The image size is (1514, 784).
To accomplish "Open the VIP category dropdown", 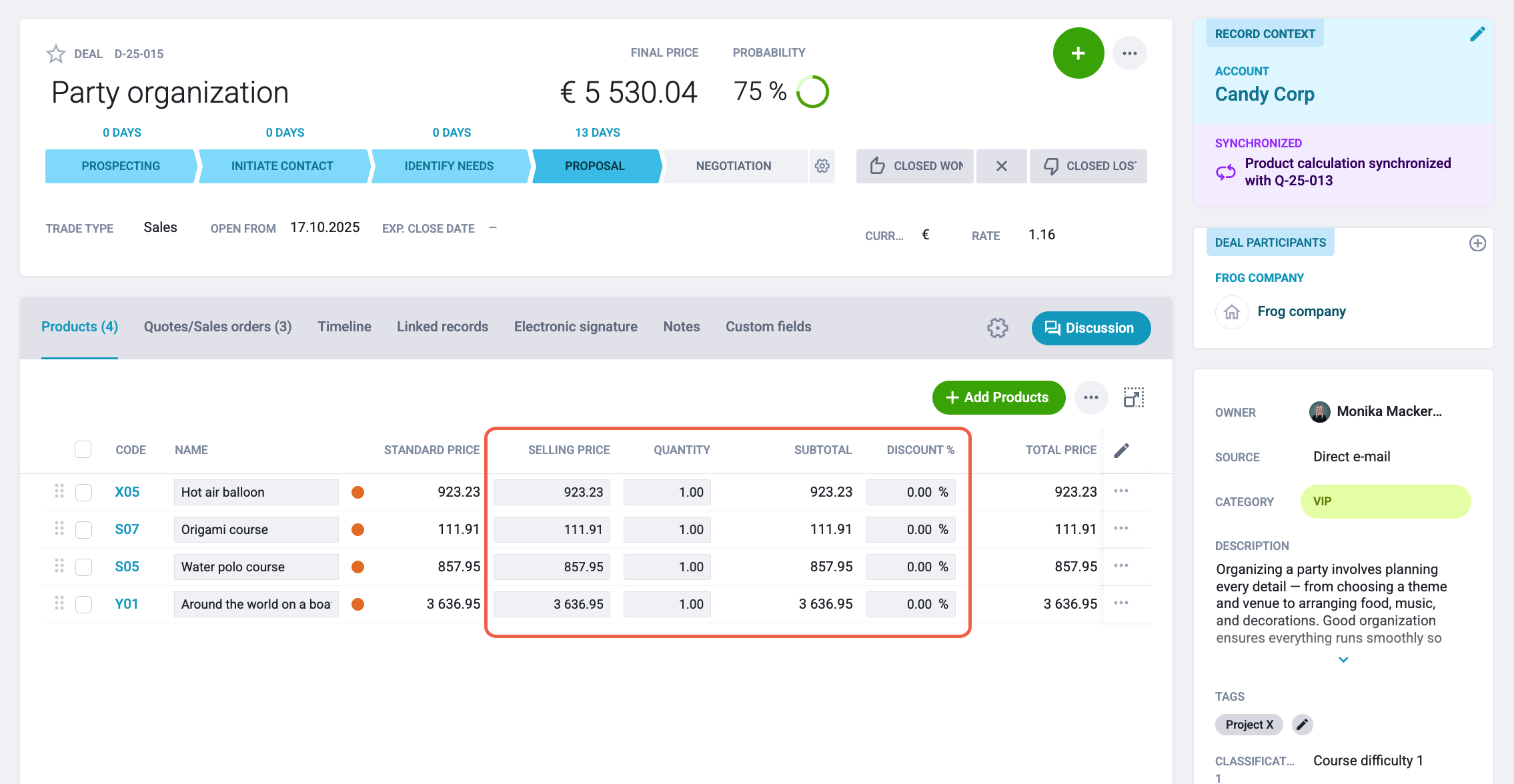I will tap(1385, 502).
